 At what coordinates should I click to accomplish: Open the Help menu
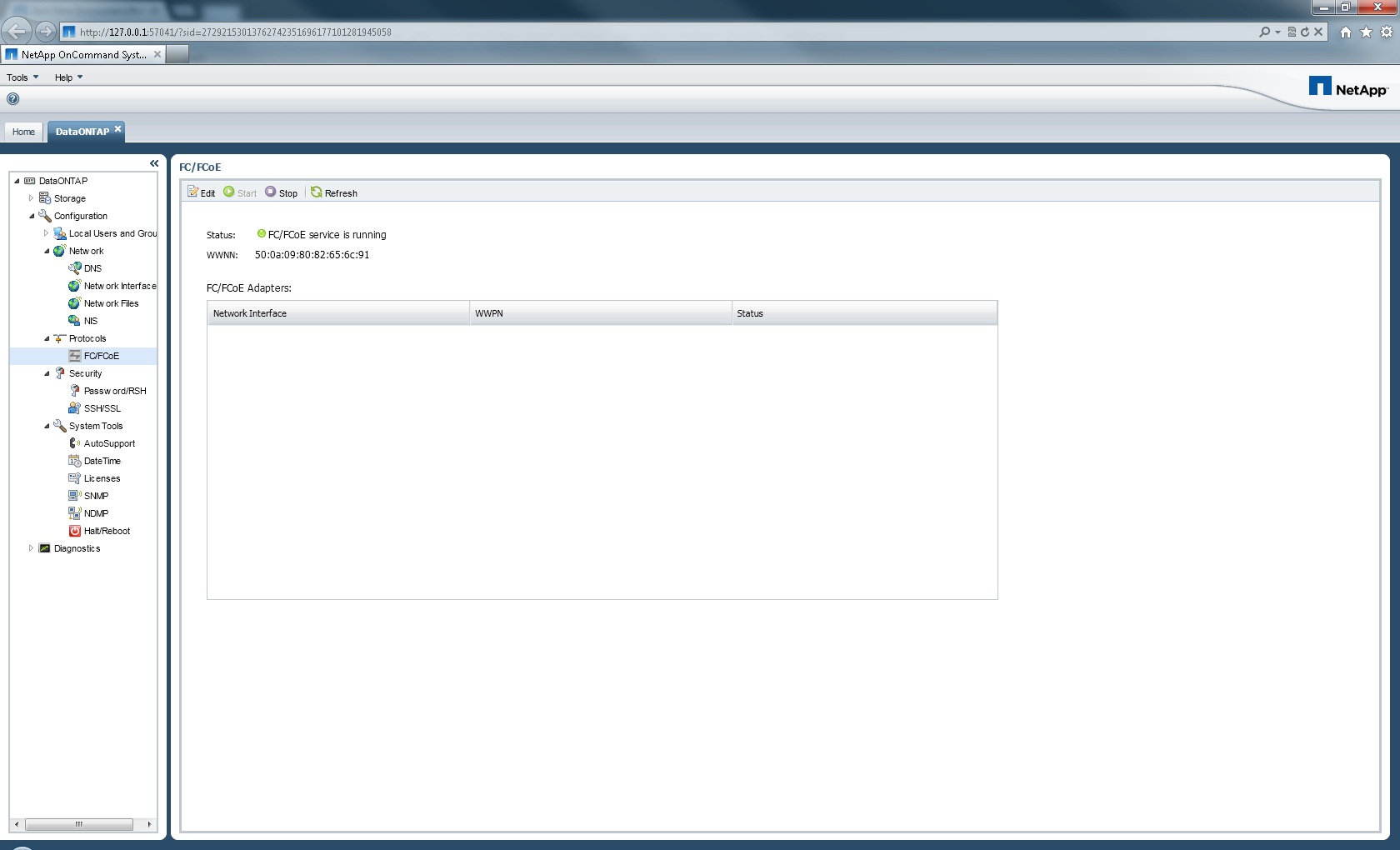[68, 77]
